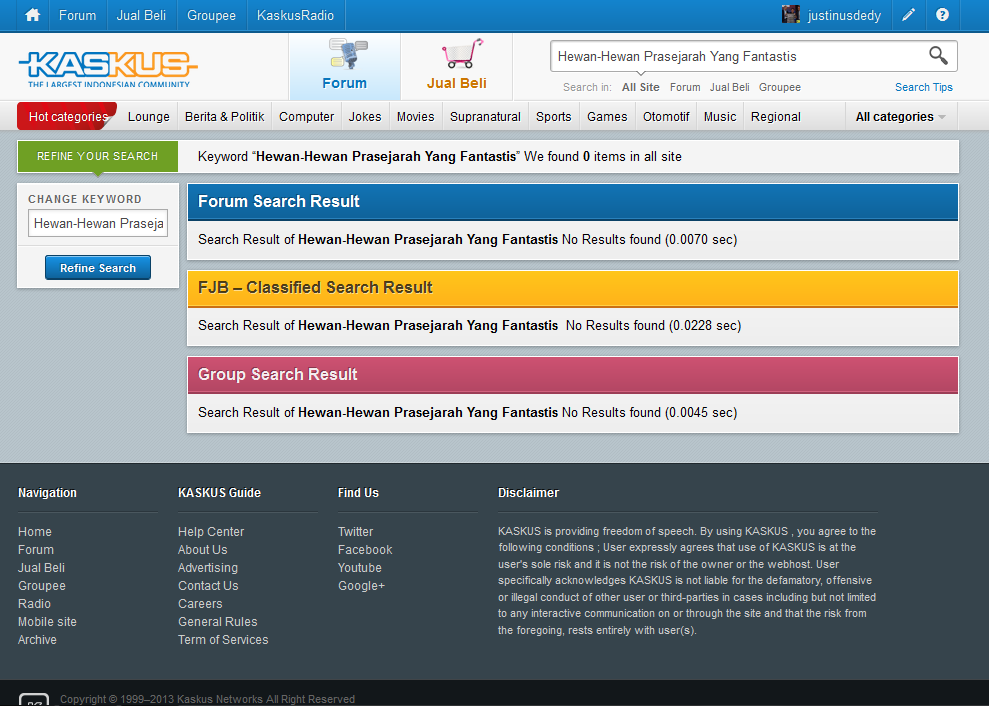Open the Games category

pyautogui.click(x=607, y=117)
